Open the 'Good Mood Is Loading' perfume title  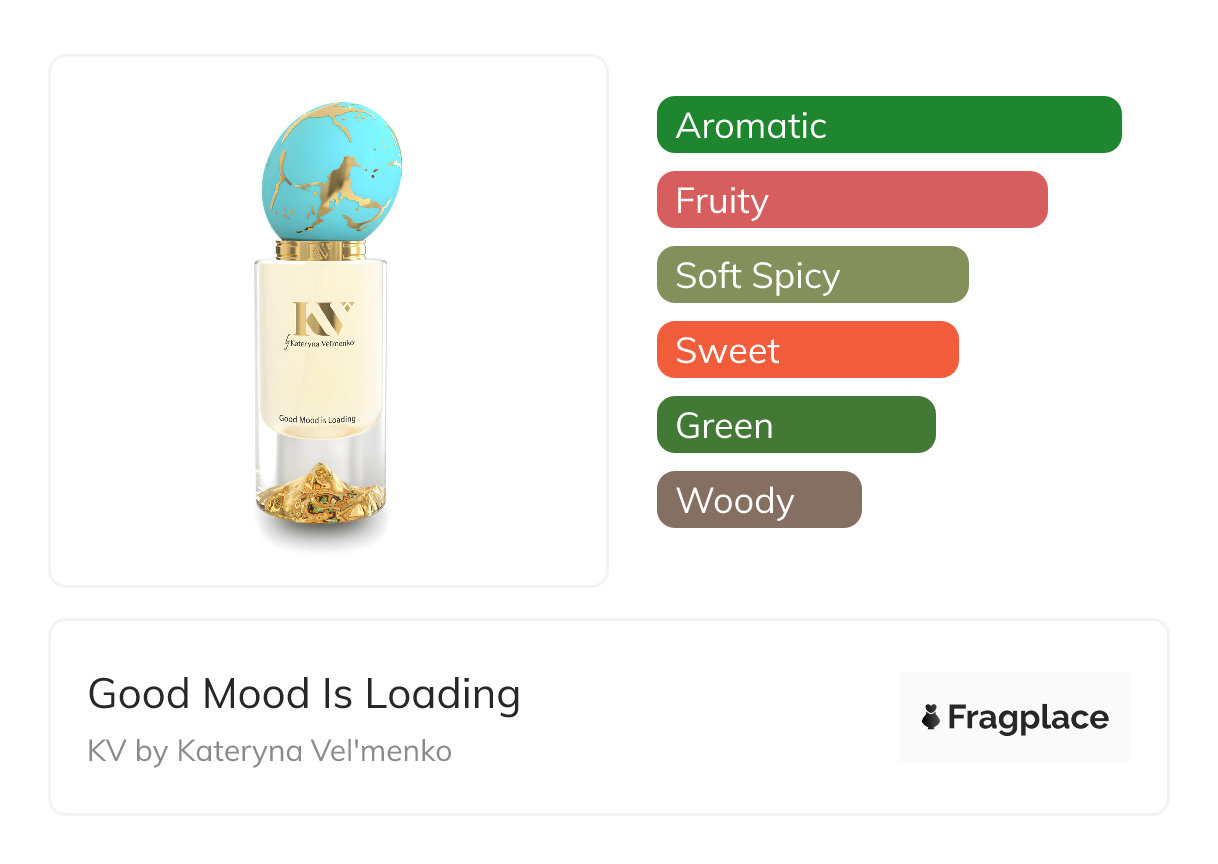304,694
